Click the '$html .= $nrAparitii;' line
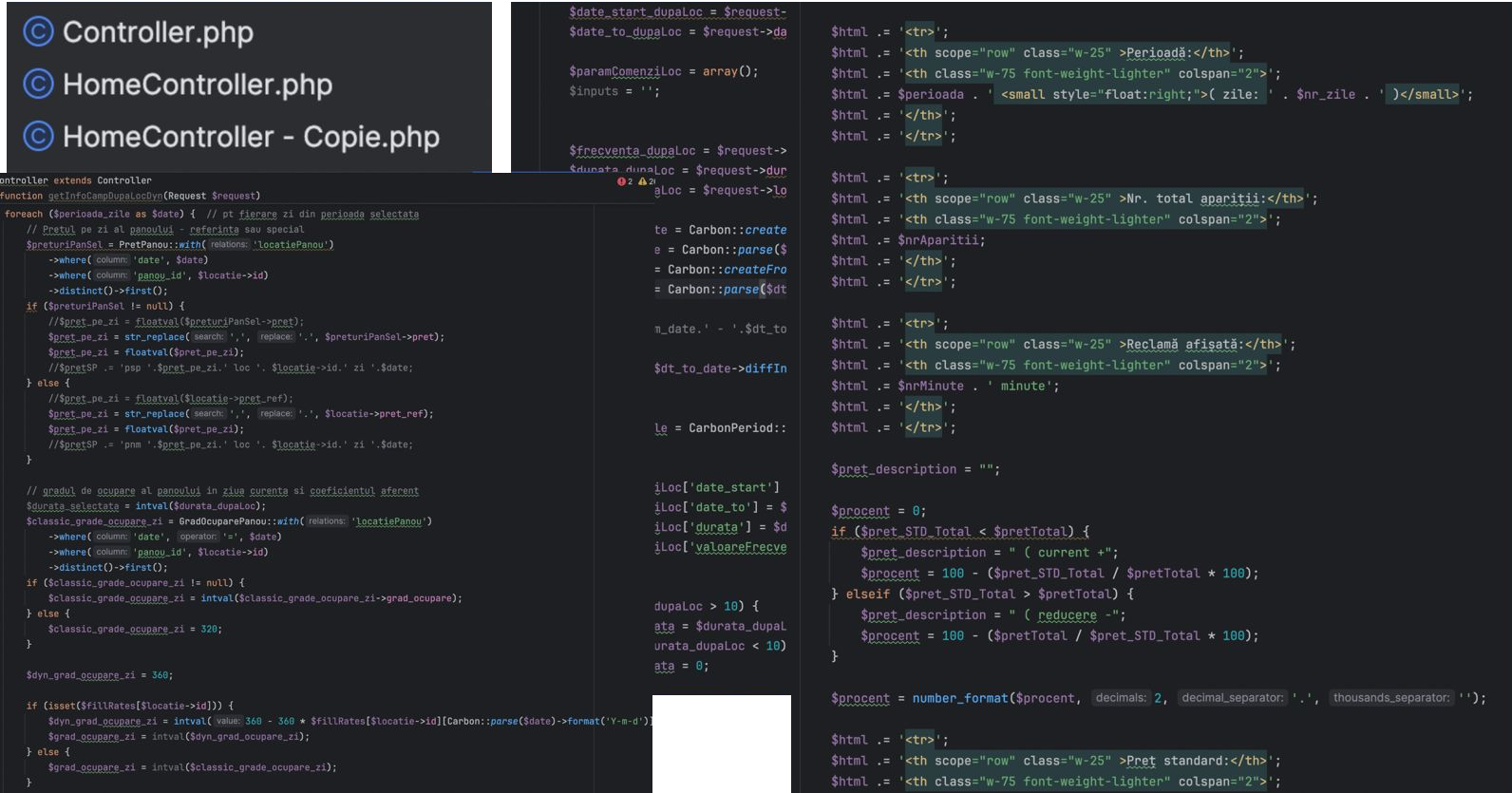This screenshot has height=793, width=1512. [908, 240]
